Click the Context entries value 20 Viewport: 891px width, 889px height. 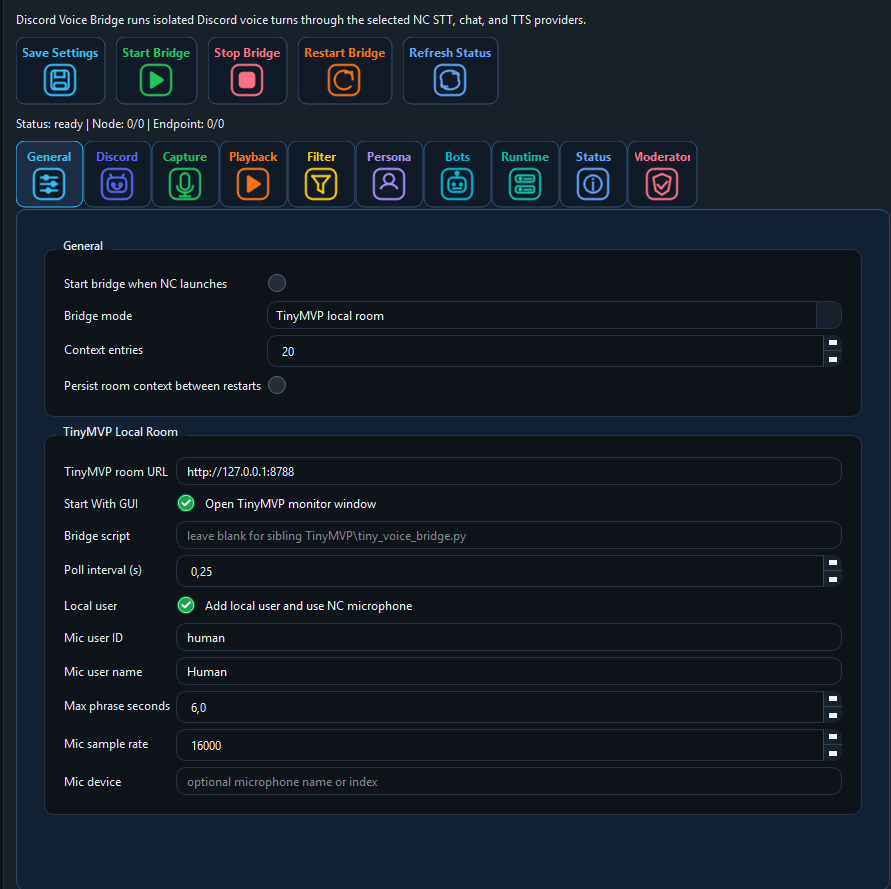[x=288, y=352]
